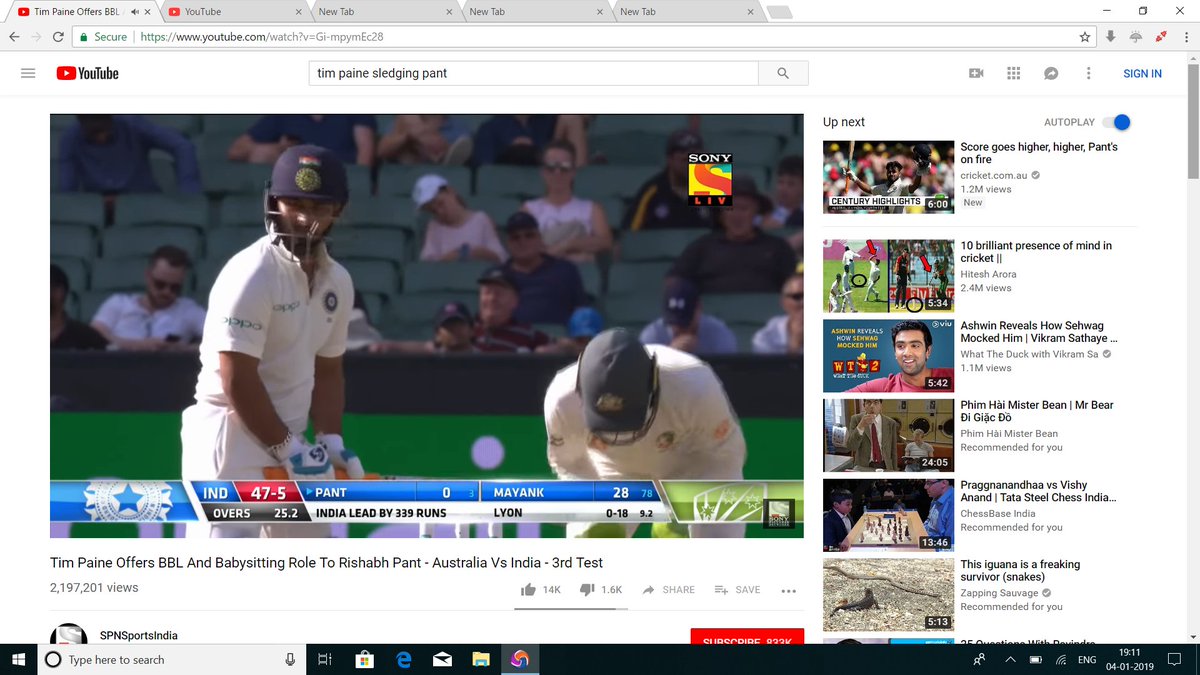This screenshot has height=675, width=1200.
Task: Click the umbrella extension icon
Action: 1136,36
